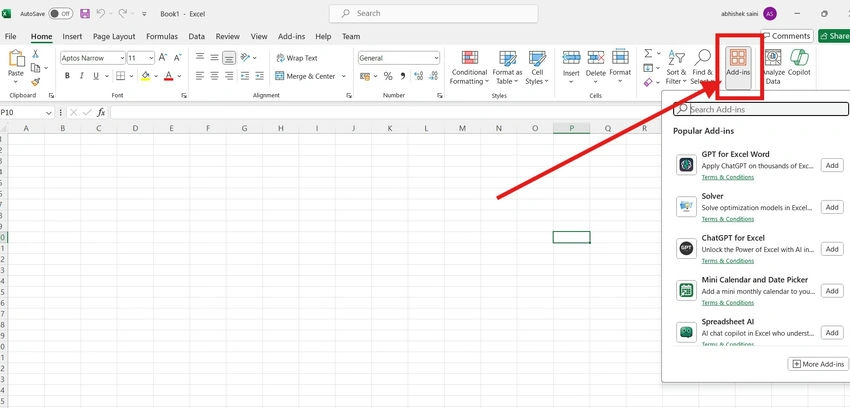Add the Mini Calendar and Date Picker add-in
850x408 pixels.
click(x=832, y=291)
